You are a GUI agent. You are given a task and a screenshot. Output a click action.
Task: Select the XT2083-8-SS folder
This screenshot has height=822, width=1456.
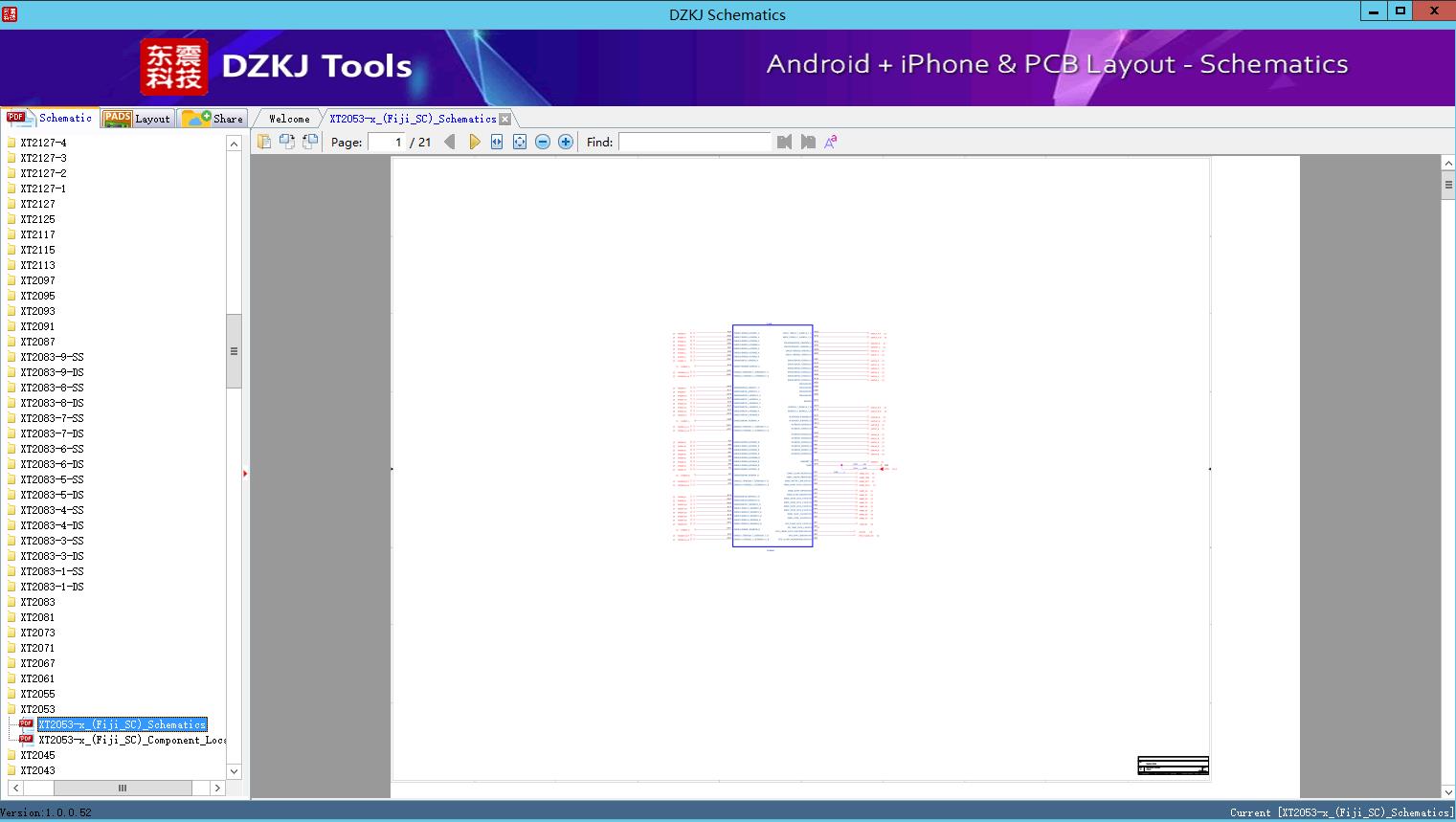tap(52, 388)
